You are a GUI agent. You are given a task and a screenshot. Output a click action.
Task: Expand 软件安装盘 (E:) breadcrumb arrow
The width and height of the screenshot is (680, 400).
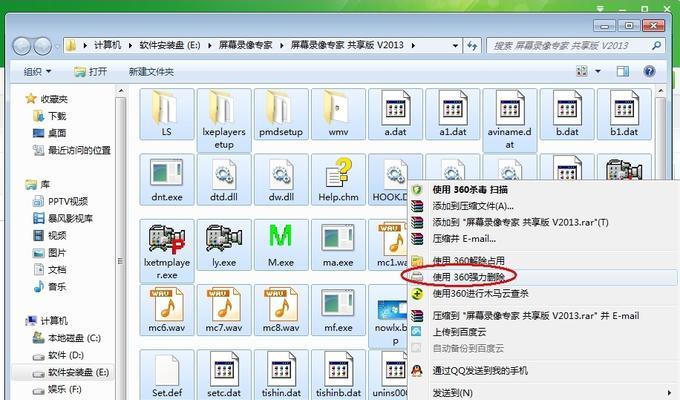(209, 46)
